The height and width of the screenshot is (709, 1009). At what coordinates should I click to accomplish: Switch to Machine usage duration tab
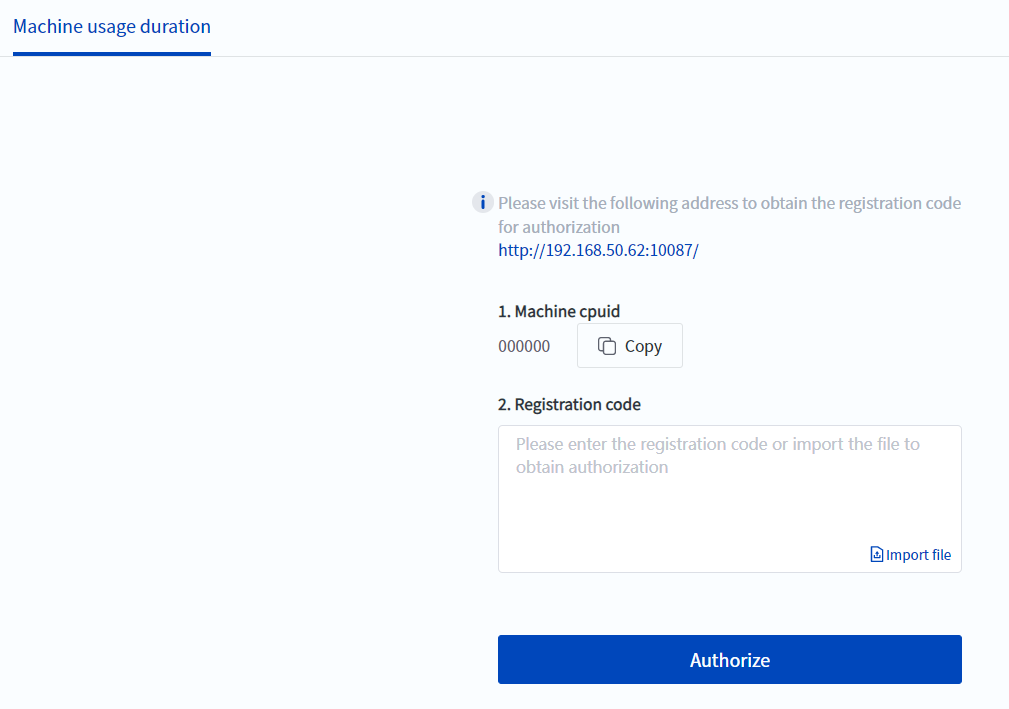click(112, 26)
